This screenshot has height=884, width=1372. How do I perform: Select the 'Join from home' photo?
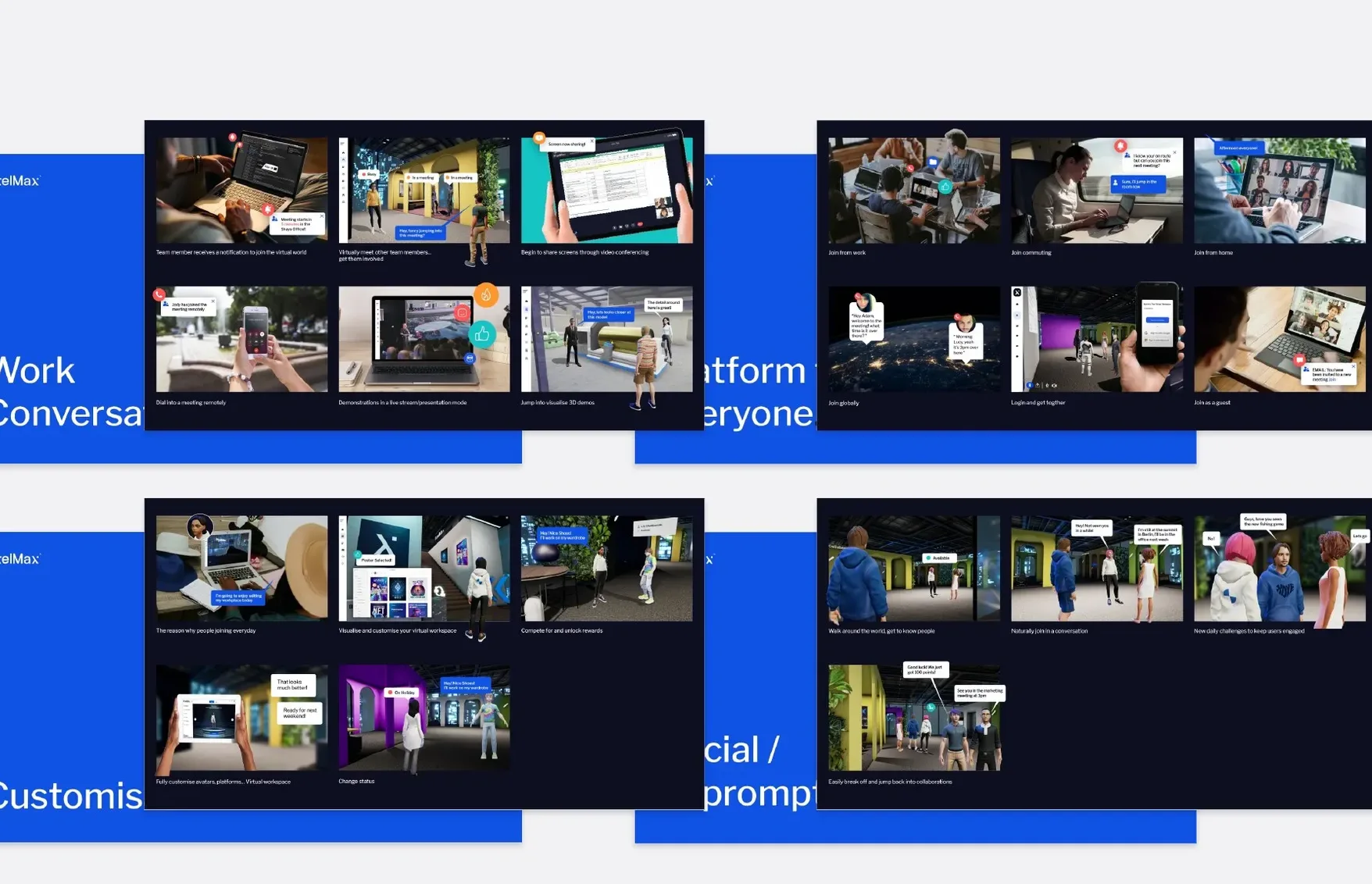(x=1280, y=191)
